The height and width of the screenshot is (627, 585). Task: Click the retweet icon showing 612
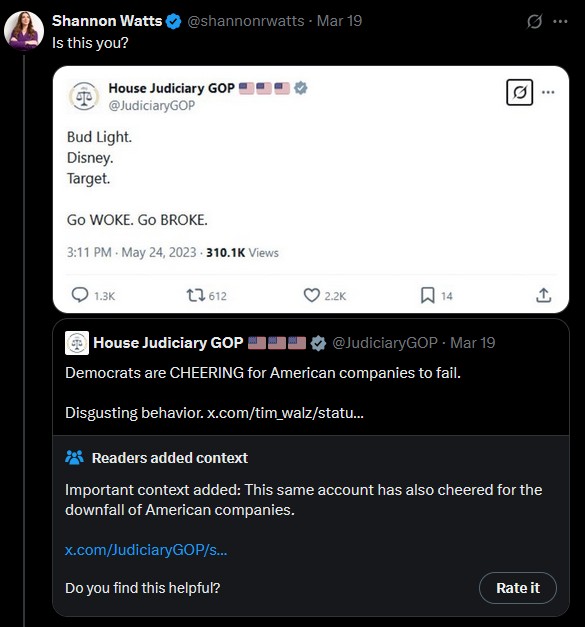click(x=196, y=296)
